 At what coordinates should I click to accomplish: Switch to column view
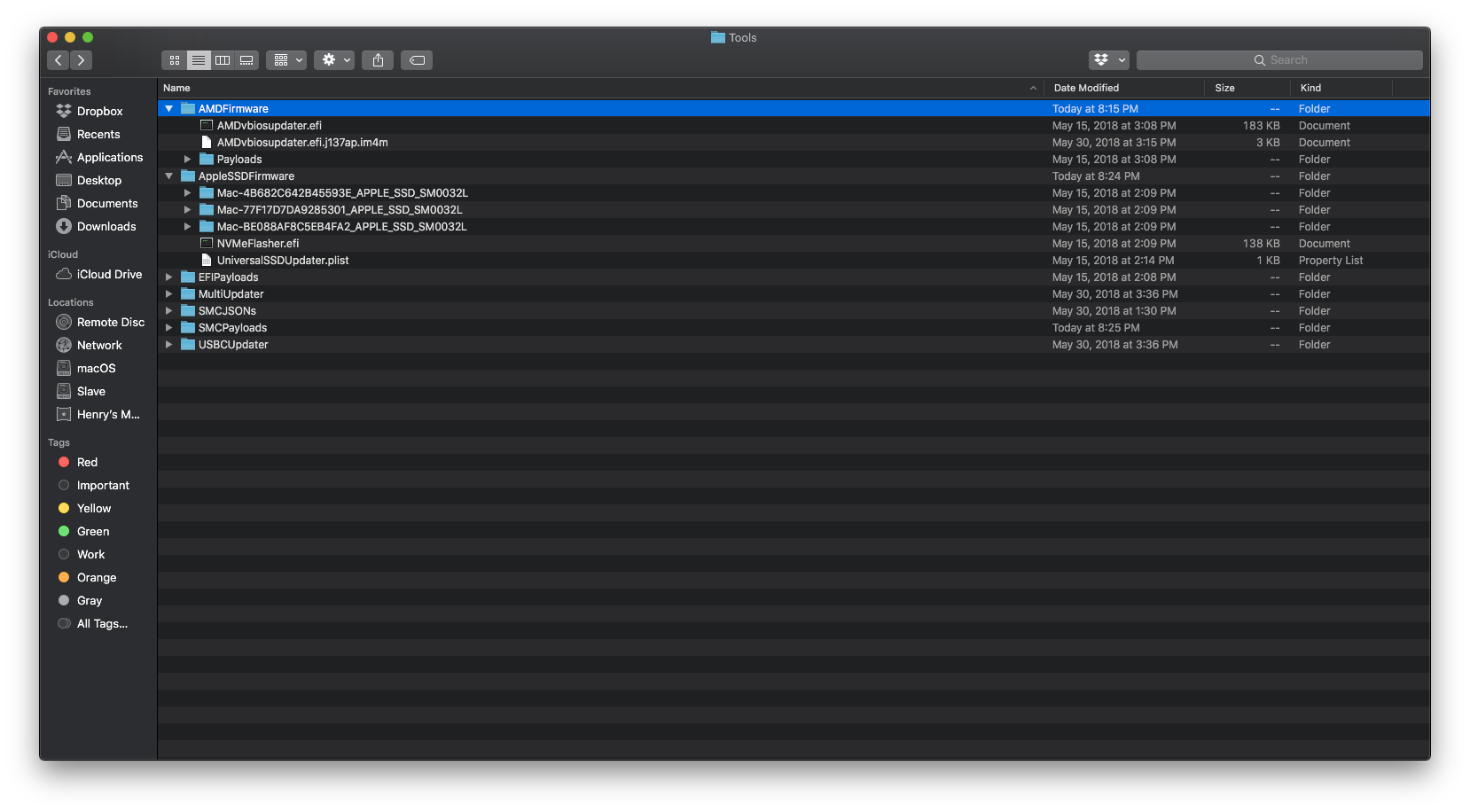coord(223,60)
